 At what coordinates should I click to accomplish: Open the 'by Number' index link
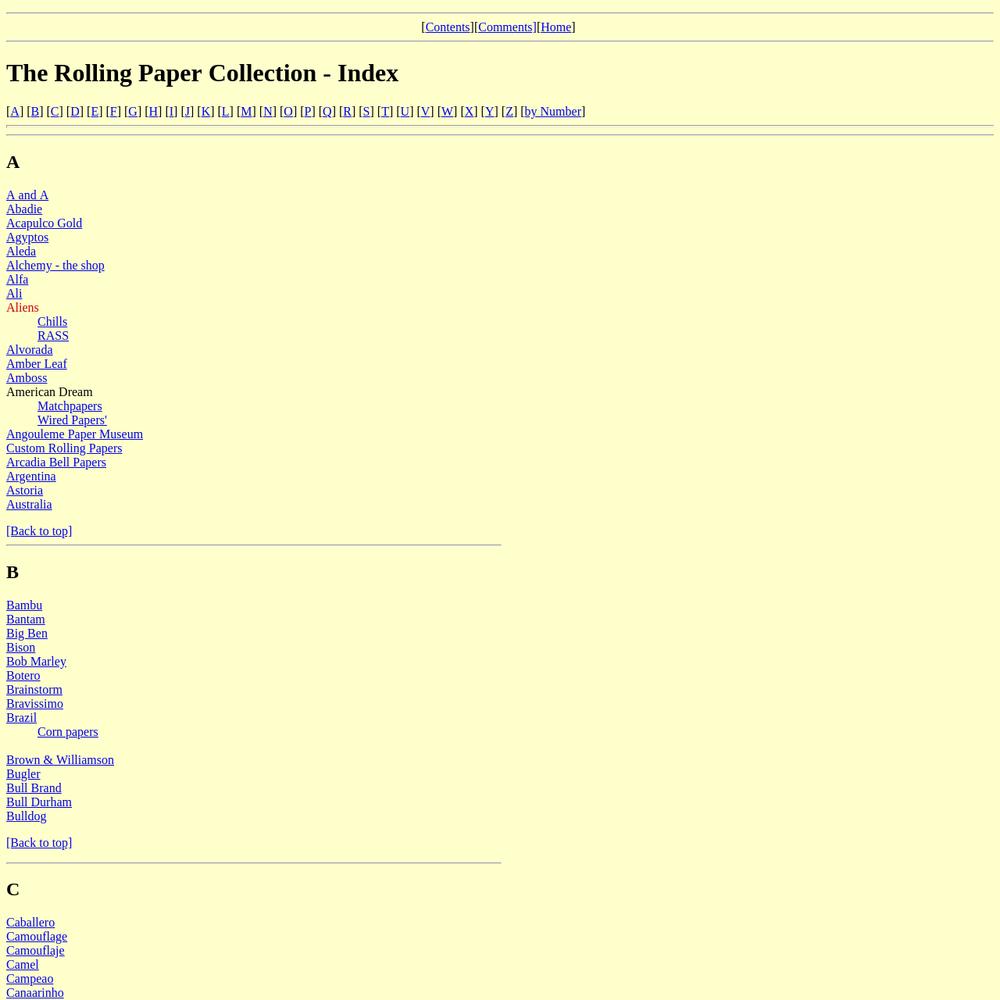coord(553,112)
